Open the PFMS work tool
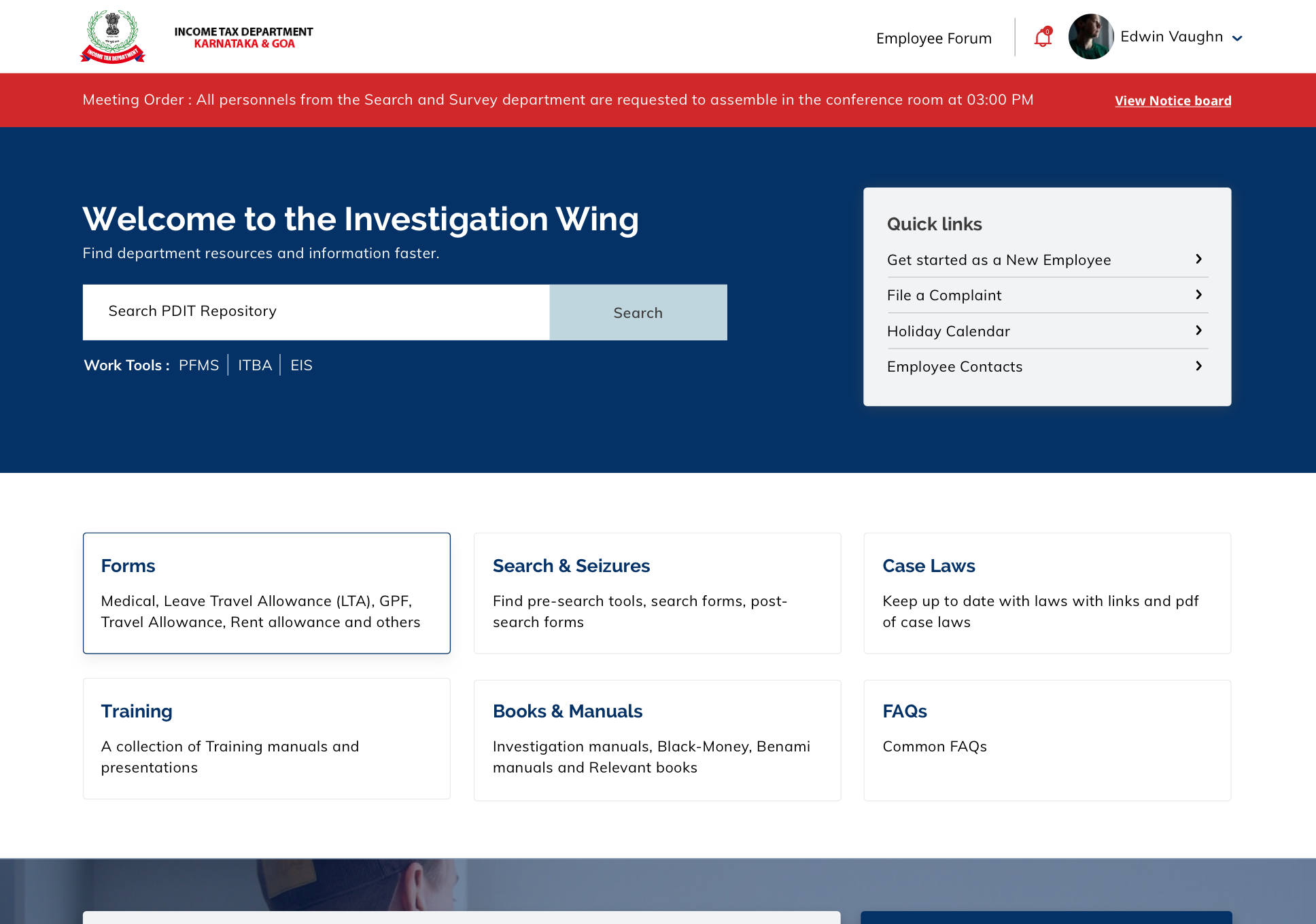The image size is (1316, 924). pyautogui.click(x=198, y=365)
